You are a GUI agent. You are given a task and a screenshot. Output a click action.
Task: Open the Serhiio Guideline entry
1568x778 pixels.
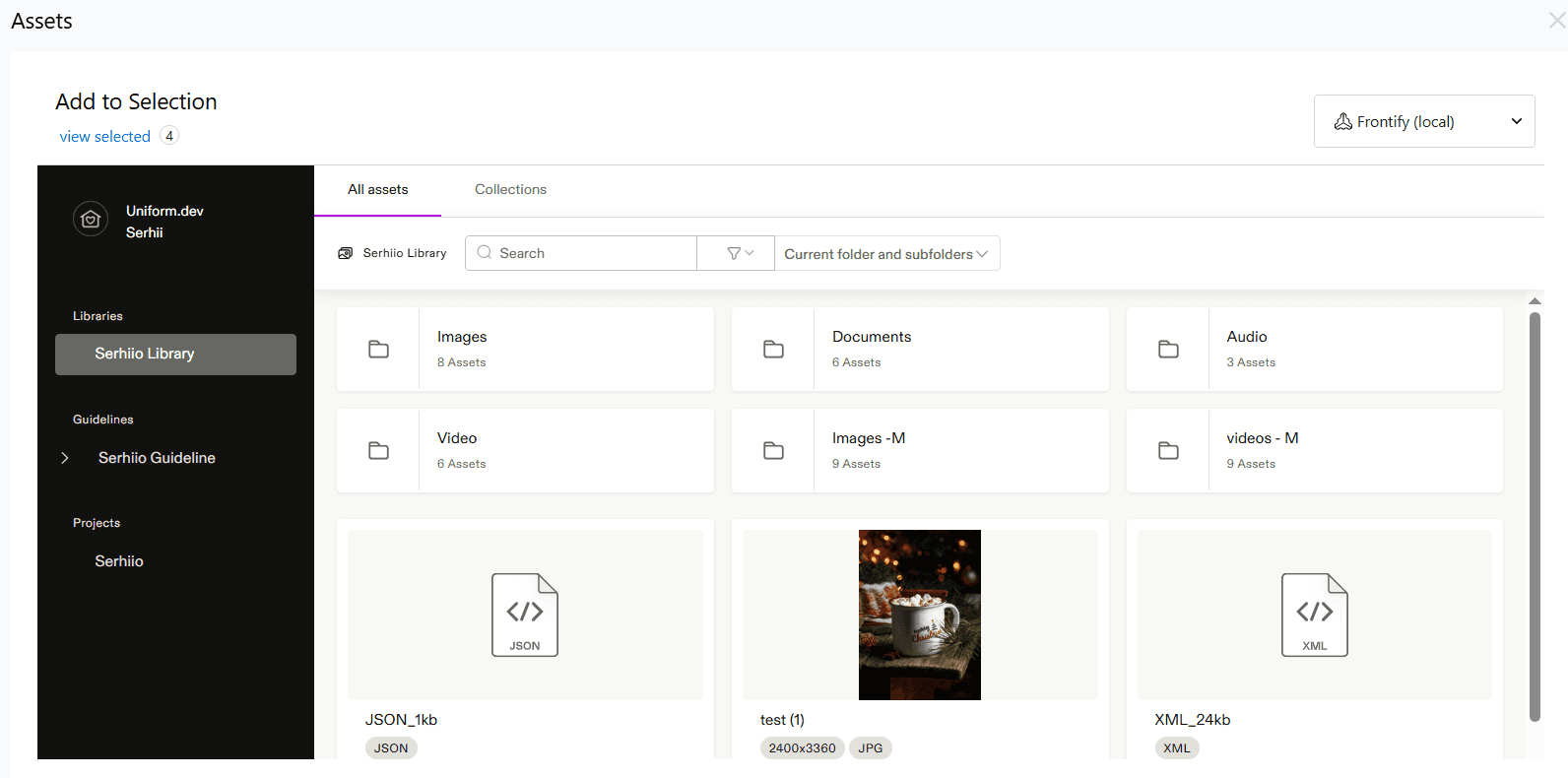pos(157,458)
